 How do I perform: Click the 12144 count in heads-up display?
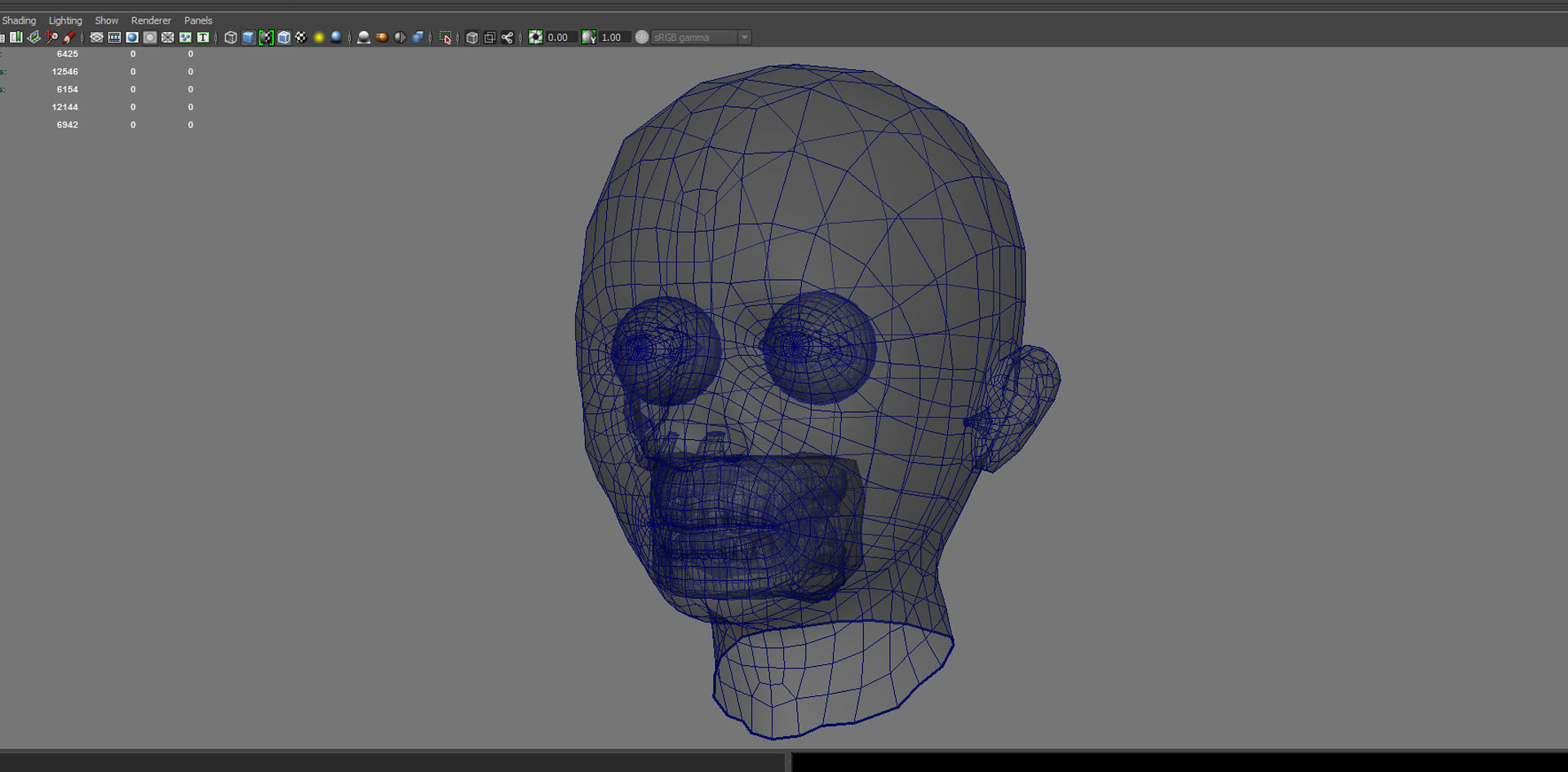pyautogui.click(x=65, y=107)
